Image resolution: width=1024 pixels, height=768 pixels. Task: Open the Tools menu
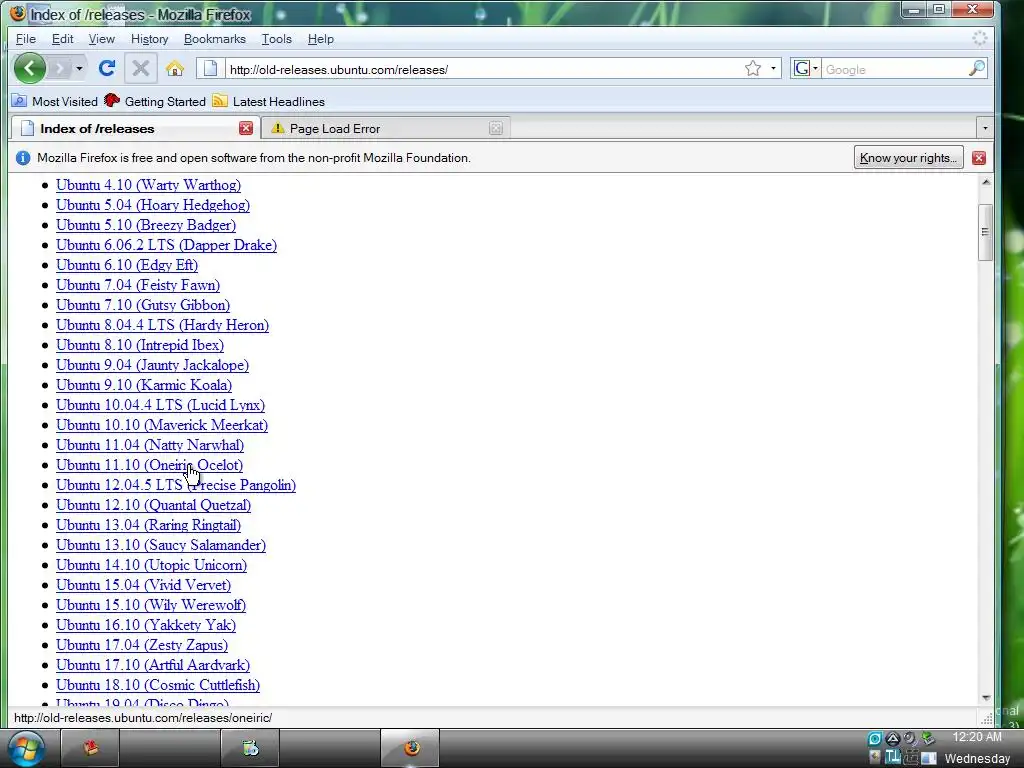[276, 39]
